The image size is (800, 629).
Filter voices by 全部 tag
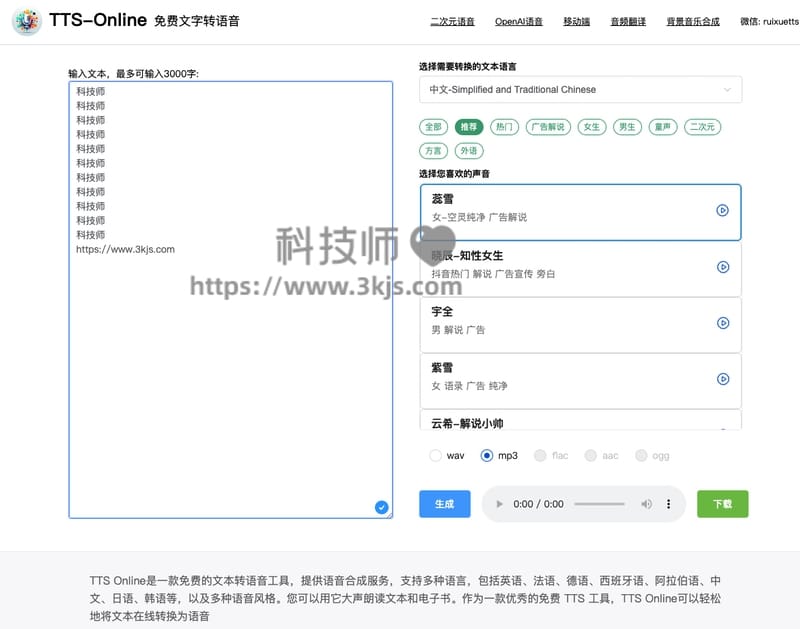click(x=433, y=127)
